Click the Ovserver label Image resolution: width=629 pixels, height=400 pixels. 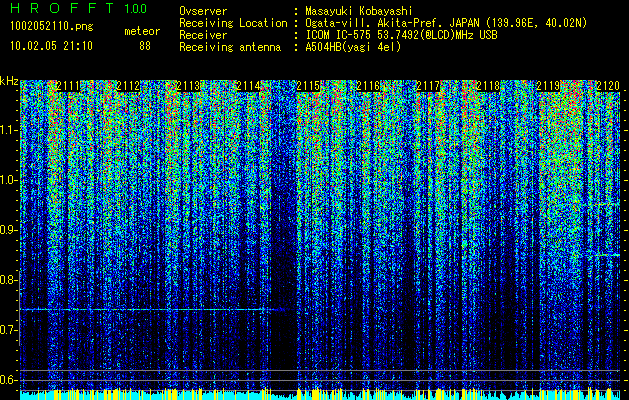203,11
